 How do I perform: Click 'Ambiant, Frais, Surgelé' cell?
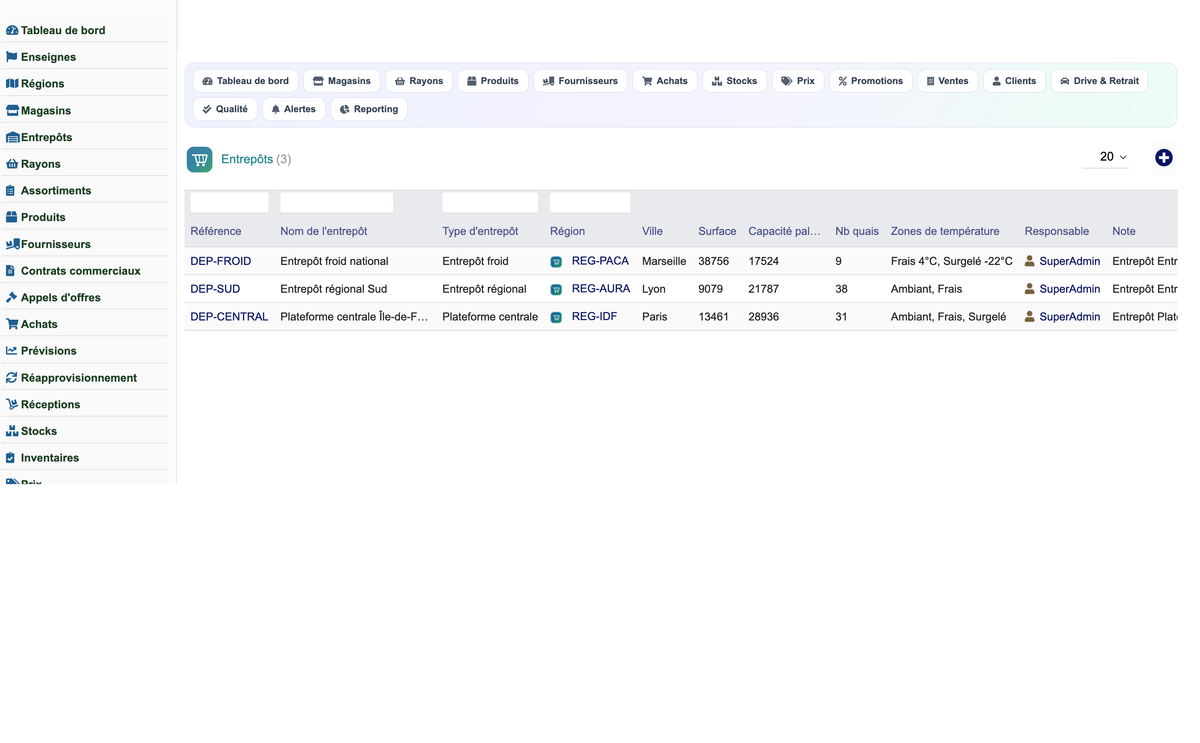[948, 317]
